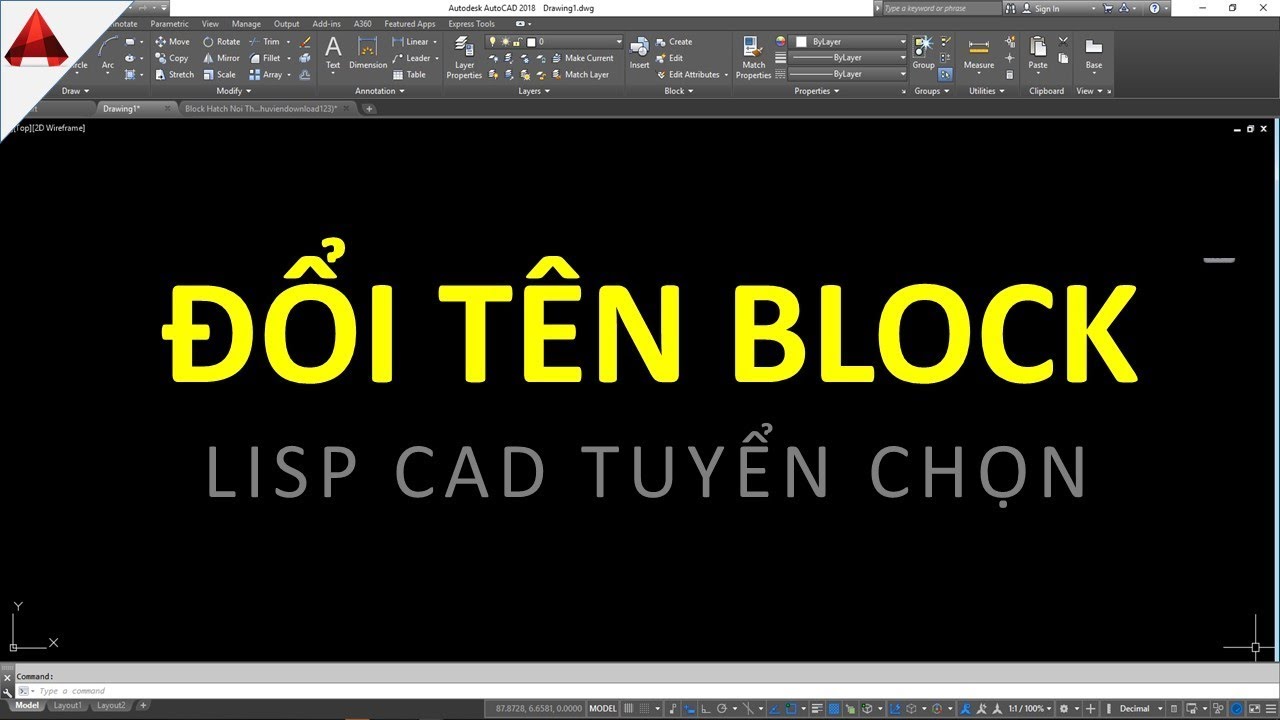Select the Fillet tool
Image resolution: width=1280 pixels, height=720 pixels.
tap(265, 58)
